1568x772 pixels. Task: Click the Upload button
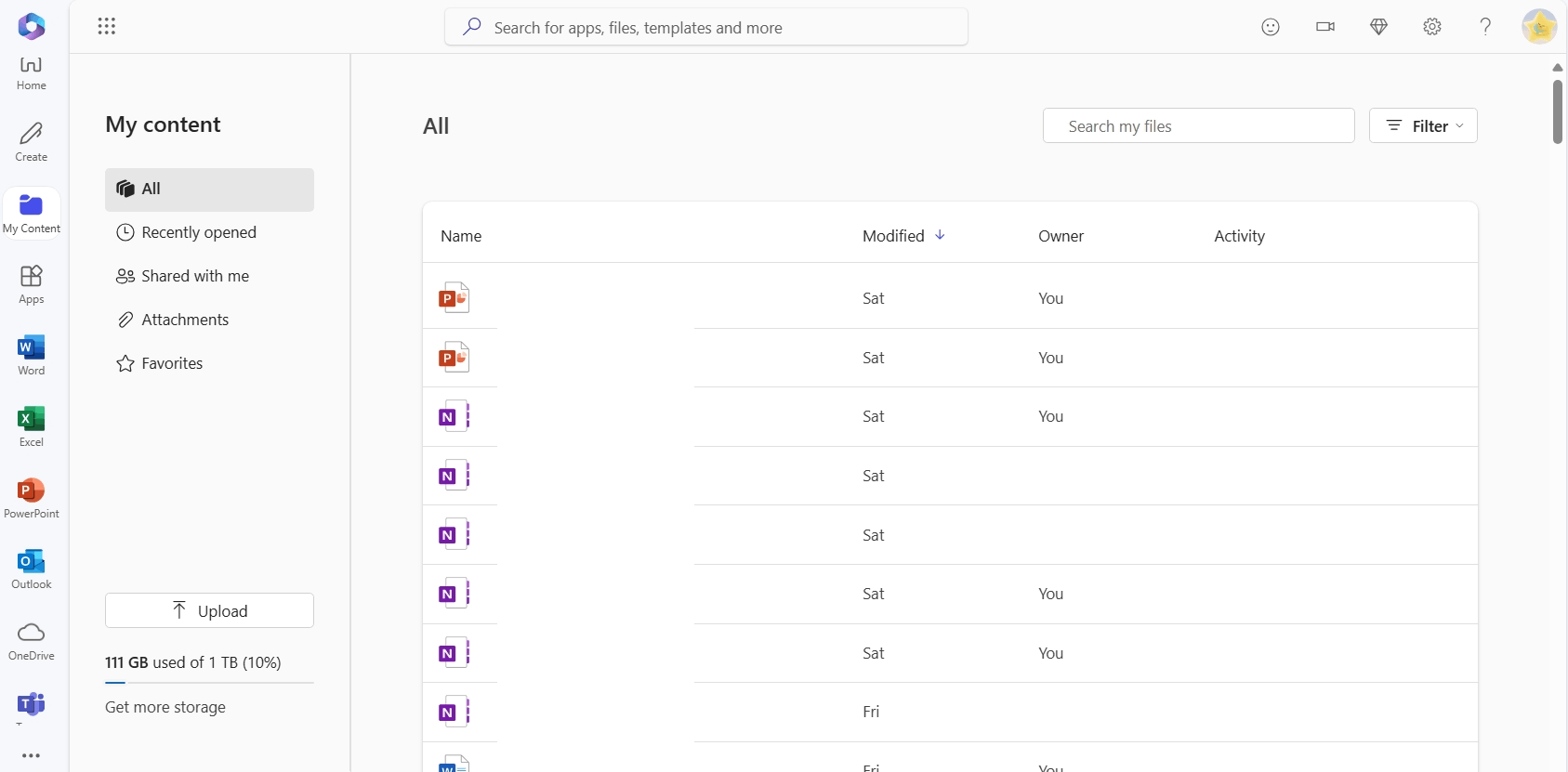(x=209, y=610)
